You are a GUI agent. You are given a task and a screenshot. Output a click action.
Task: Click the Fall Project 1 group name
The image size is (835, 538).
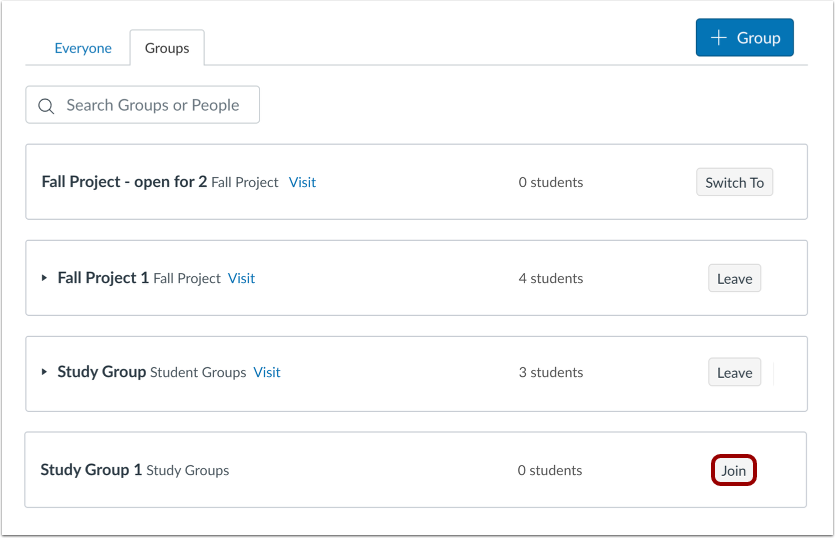pos(103,278)
